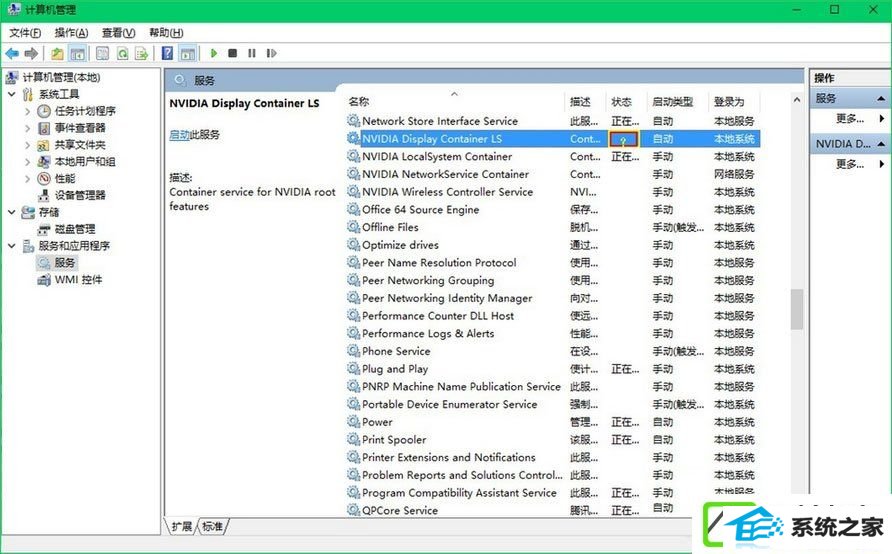The height and width of the screenshot is (554, 892).
Task: Expand the 任务计划程序 tree node
Action: pyautogui.click(x=27, y=111)
